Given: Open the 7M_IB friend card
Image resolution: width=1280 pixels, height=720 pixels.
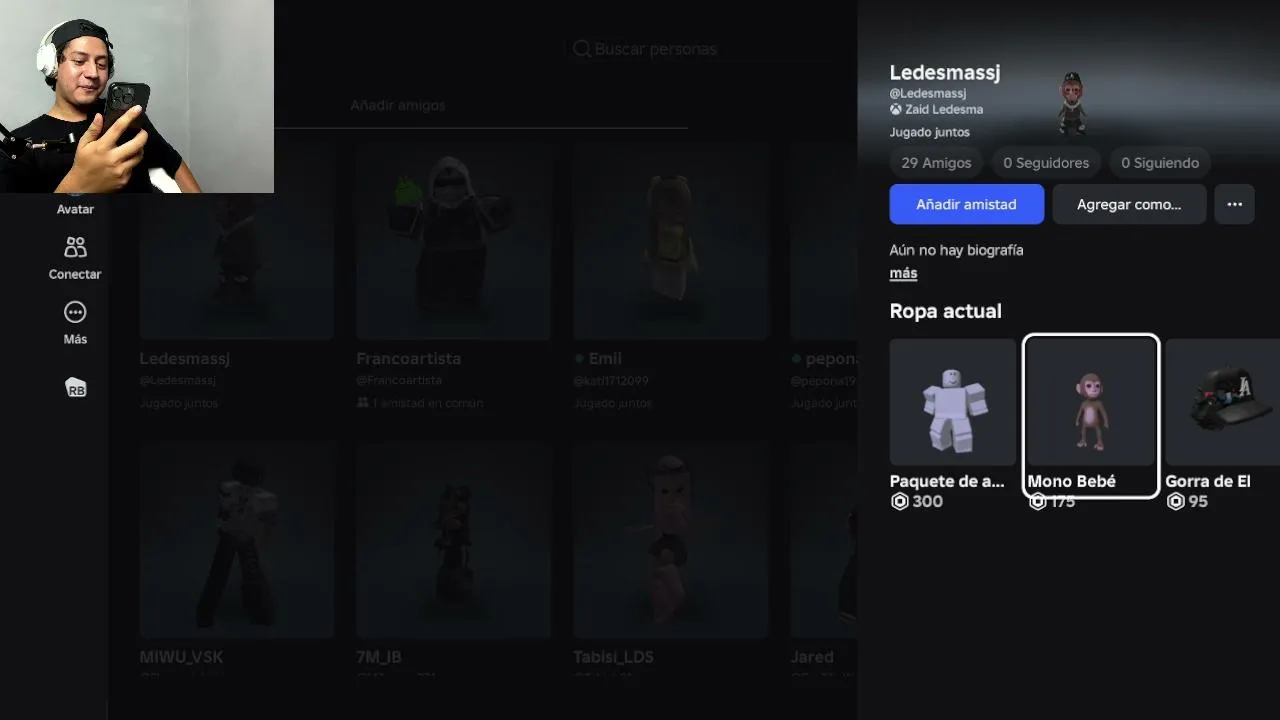Looking at the screenshot, I should (x=453, y=560).
